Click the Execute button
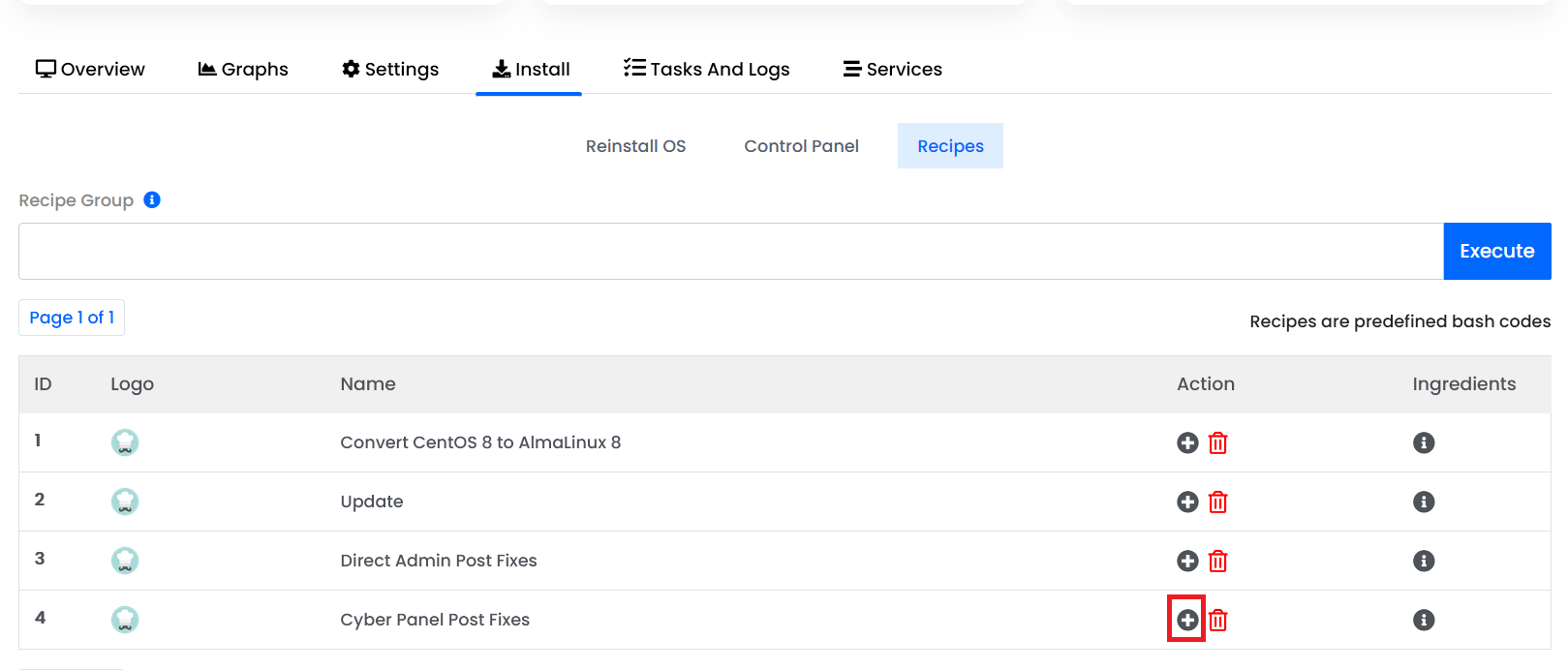 1497,251
